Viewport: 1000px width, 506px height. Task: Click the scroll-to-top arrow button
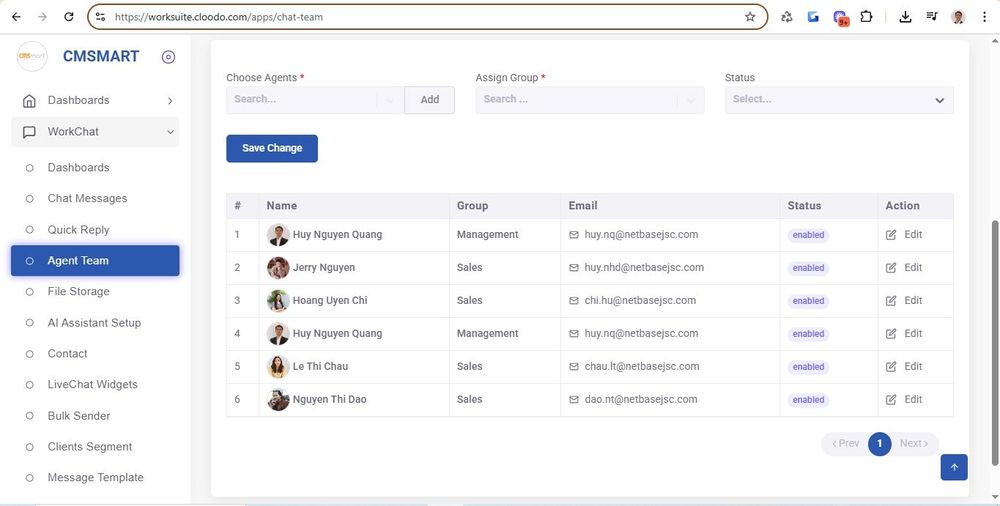coord(954,467)
